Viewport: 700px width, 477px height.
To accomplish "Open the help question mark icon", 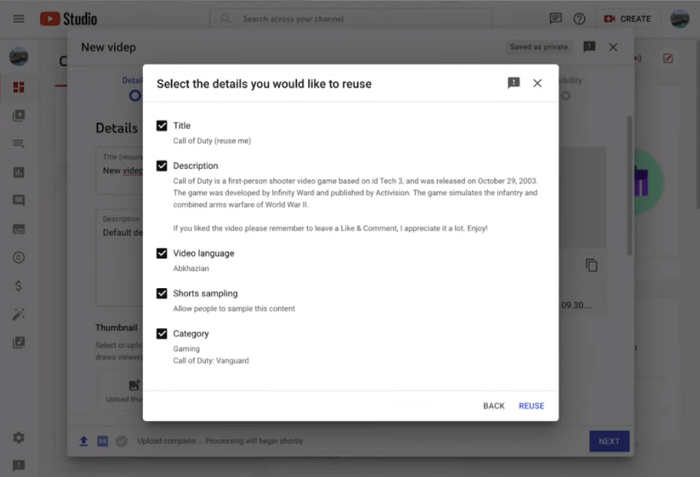I will [579, 19].
